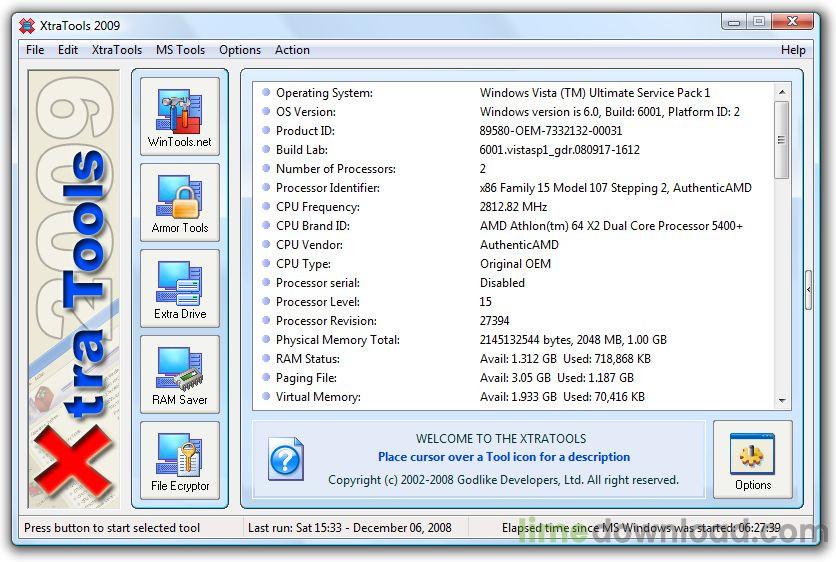Image resolution: width=836 pixels, height=562 pixels.
Task: Click the scroll up arrow in info list
Action: pos(782,92)
